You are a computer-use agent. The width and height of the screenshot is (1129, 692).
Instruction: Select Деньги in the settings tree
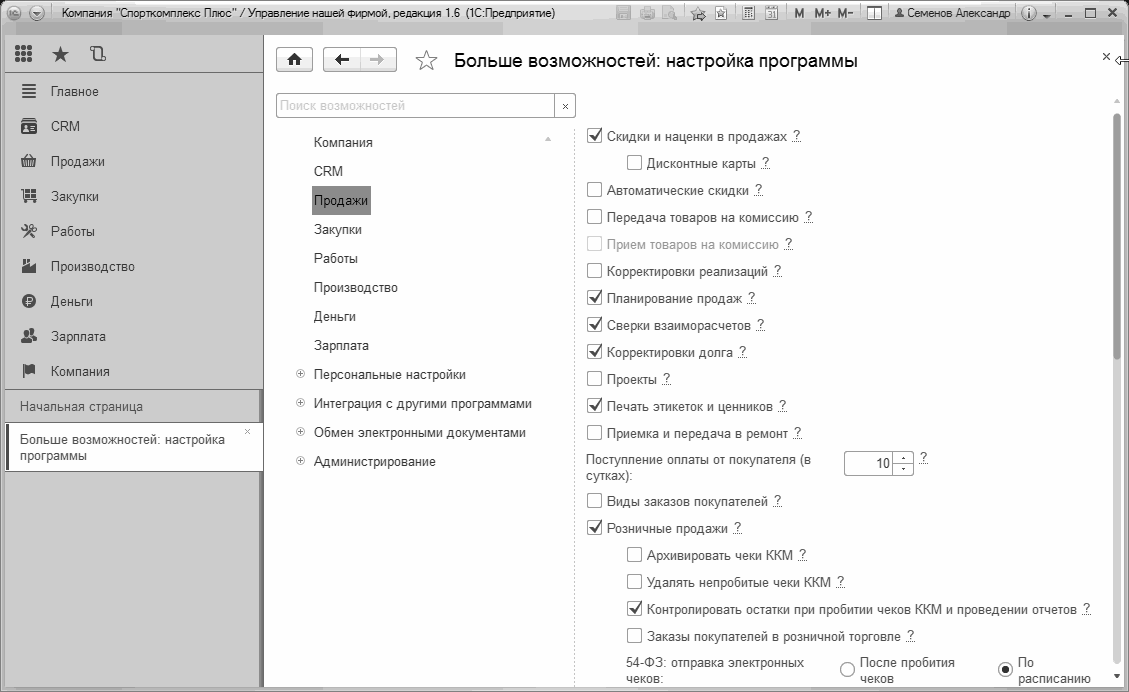(x=335, y=316)
